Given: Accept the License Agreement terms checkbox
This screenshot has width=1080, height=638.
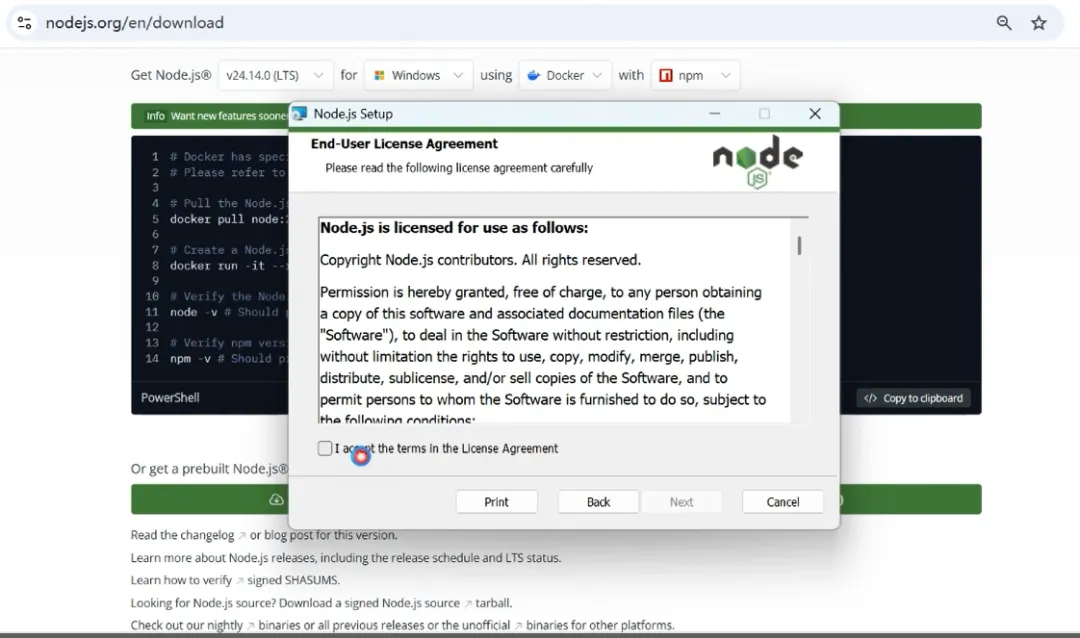Looking at the screenshot, I should coord(325,449).
